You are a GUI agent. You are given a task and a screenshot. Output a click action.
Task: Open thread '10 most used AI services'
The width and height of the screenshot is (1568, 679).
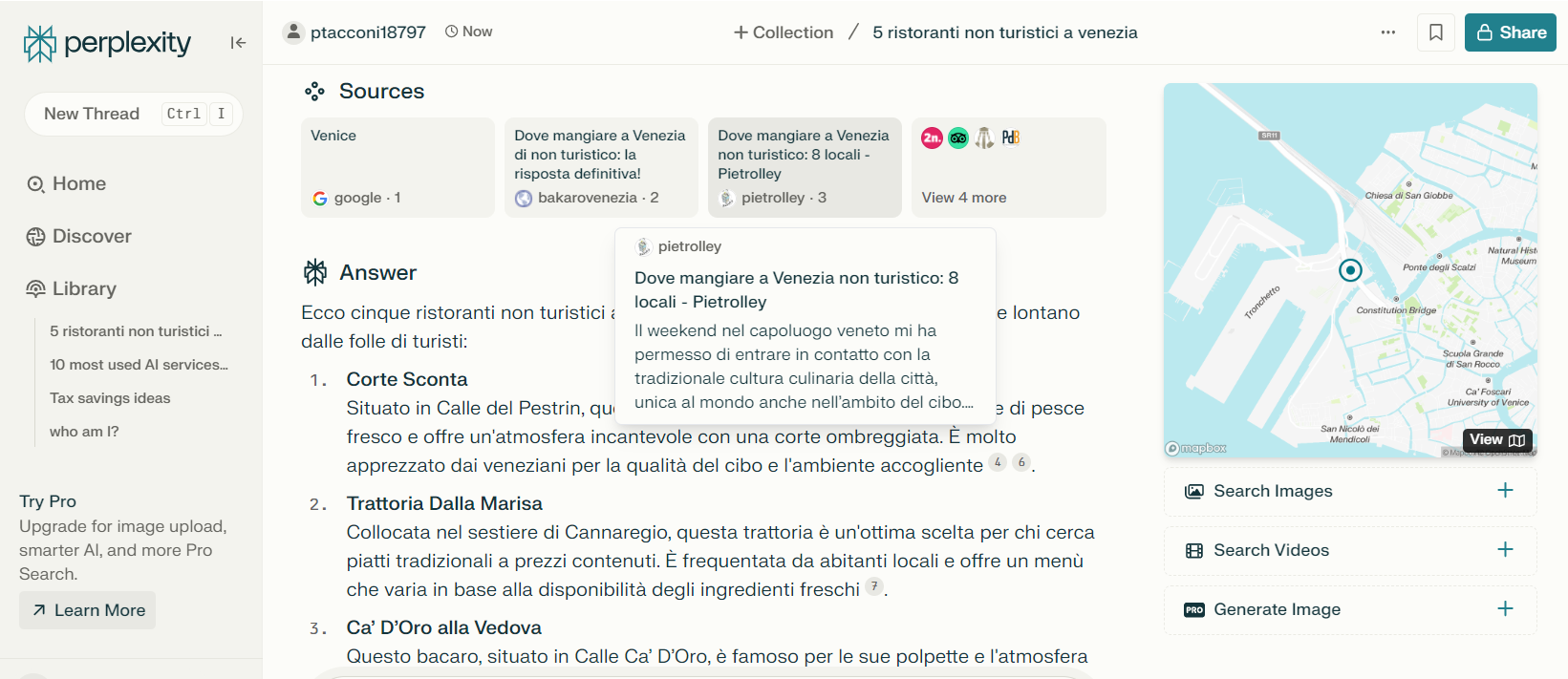139,365
